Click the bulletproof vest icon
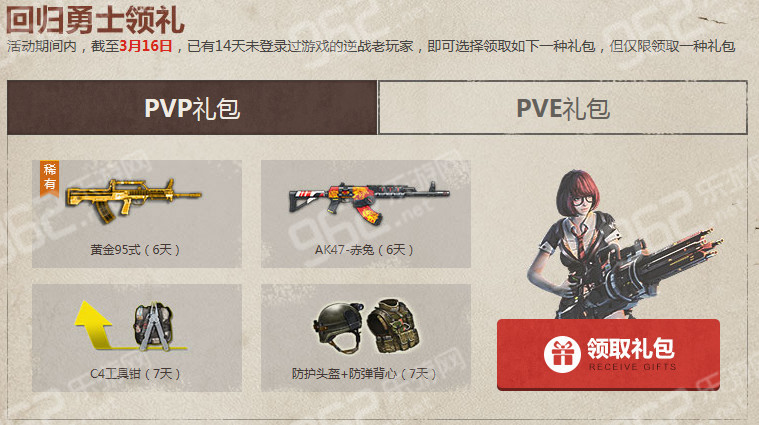Image resolution: width=759 pixels, height=425 pixels. tap(393, 325)
